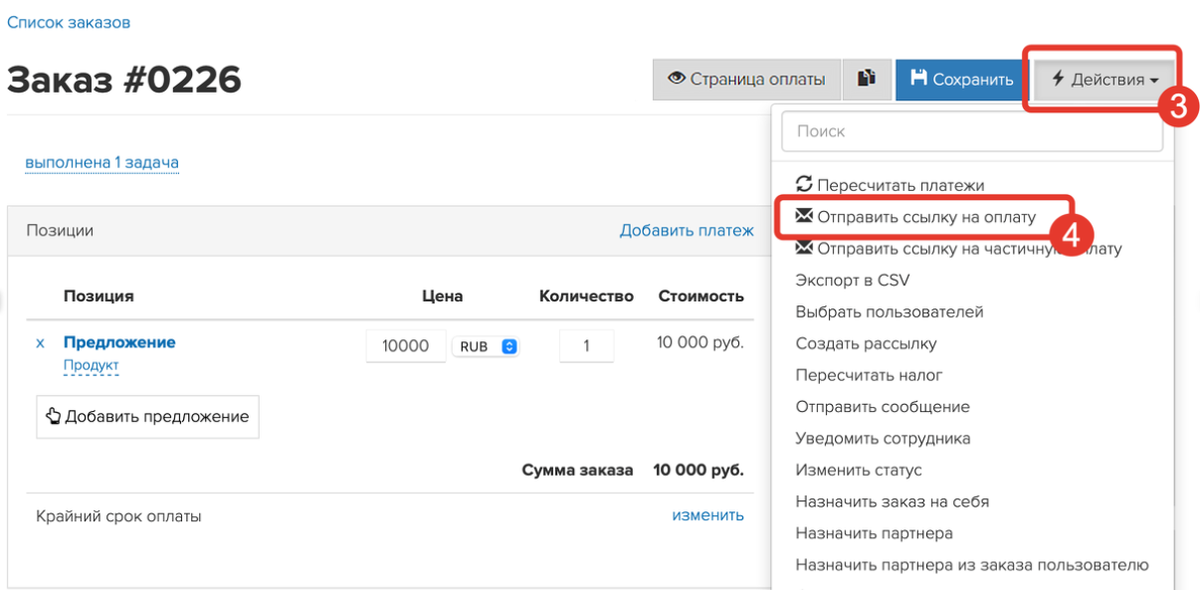Screen dimensions: 1200x590
Task: Click the copy order icon button
Action: point(866,79)
